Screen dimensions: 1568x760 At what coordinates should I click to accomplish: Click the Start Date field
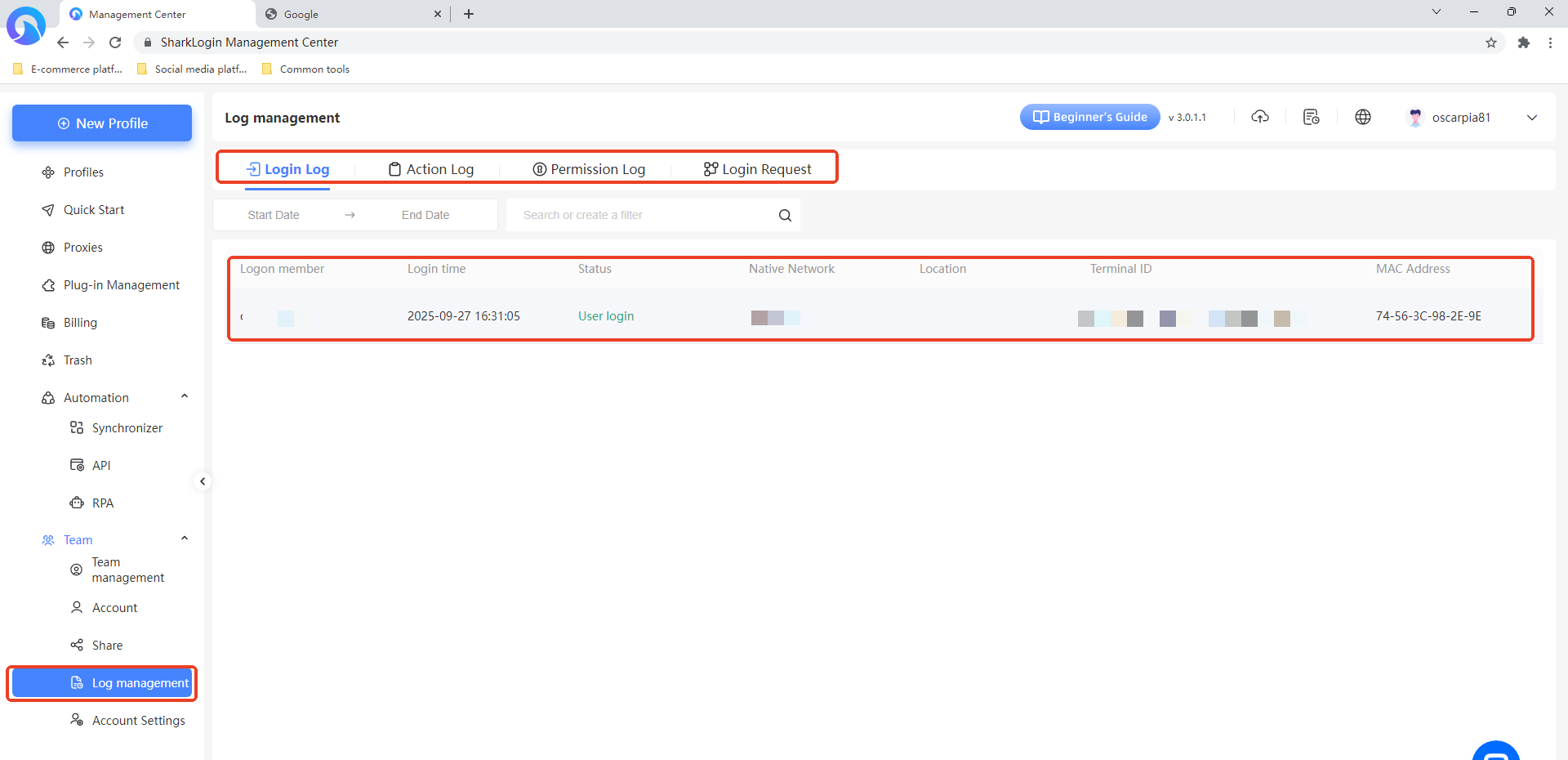pos(274,215)
